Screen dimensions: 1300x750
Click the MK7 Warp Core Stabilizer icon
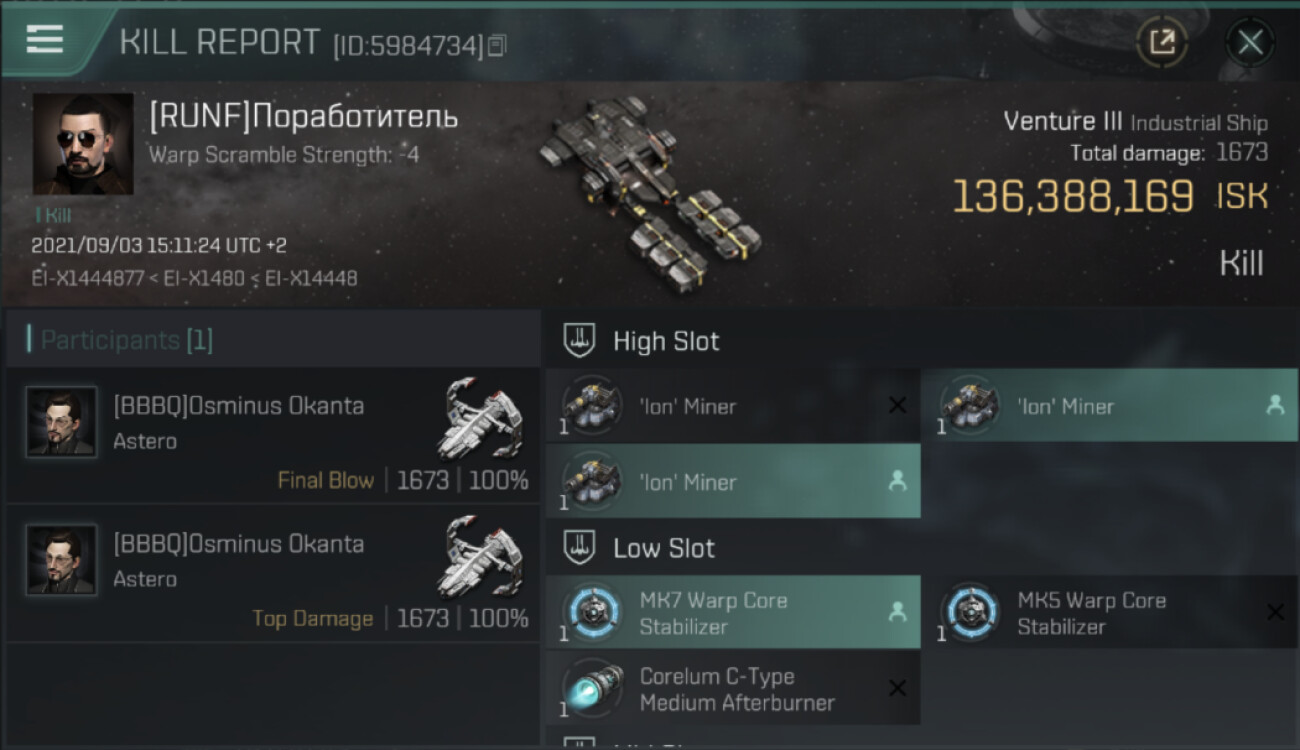pyautogui.click(x=592, y=612)
